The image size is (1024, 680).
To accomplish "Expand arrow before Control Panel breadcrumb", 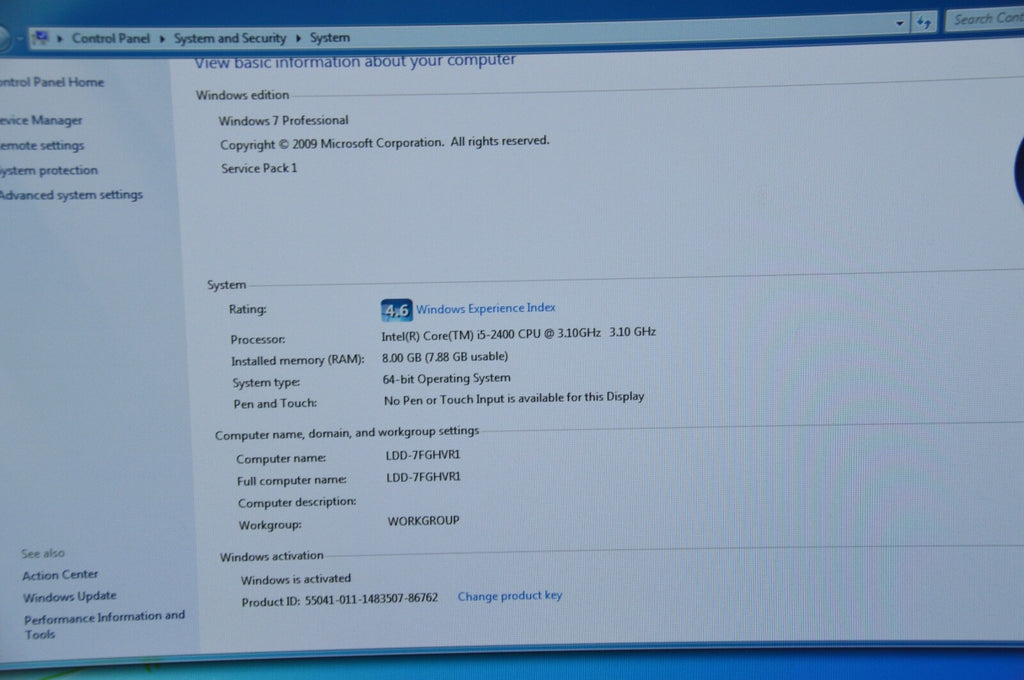I will pos(59,39).
